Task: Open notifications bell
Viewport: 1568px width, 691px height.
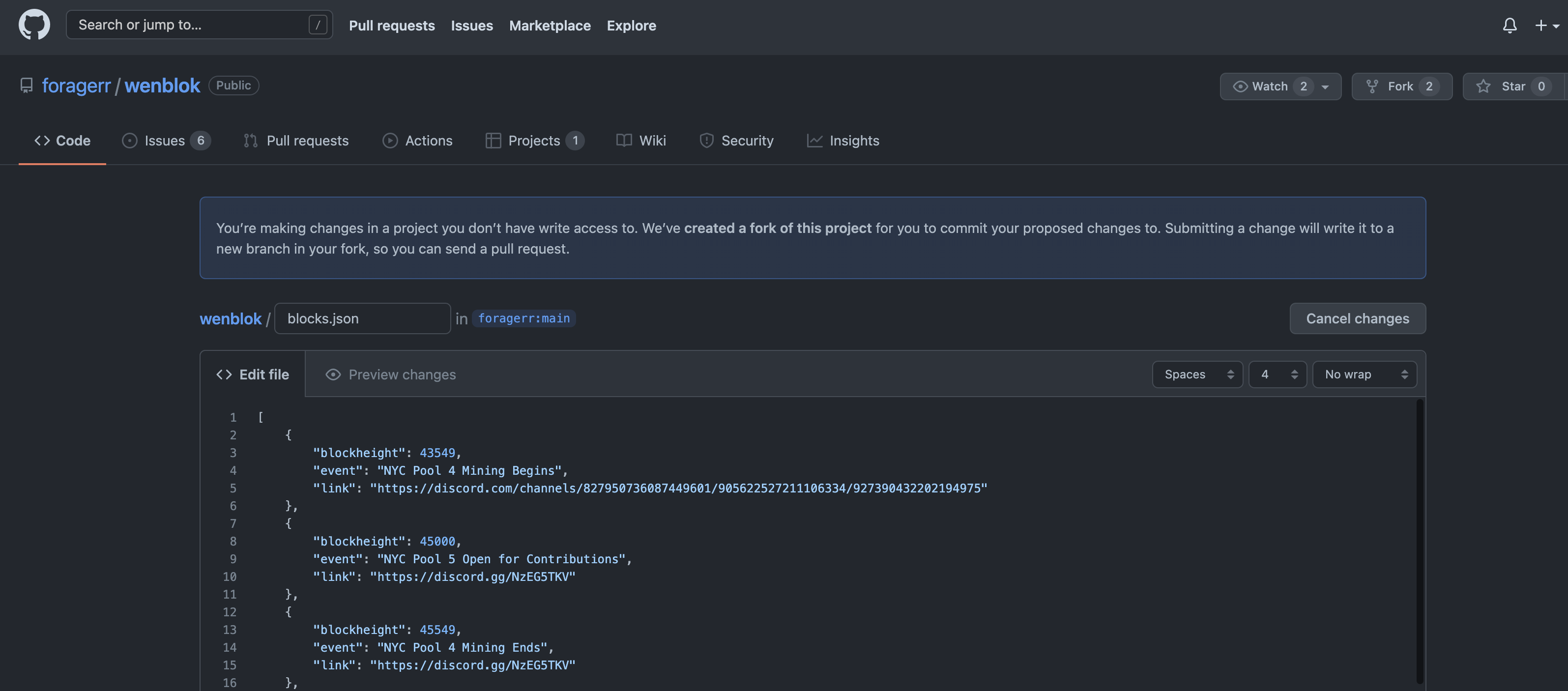Action: (1510, 25)
